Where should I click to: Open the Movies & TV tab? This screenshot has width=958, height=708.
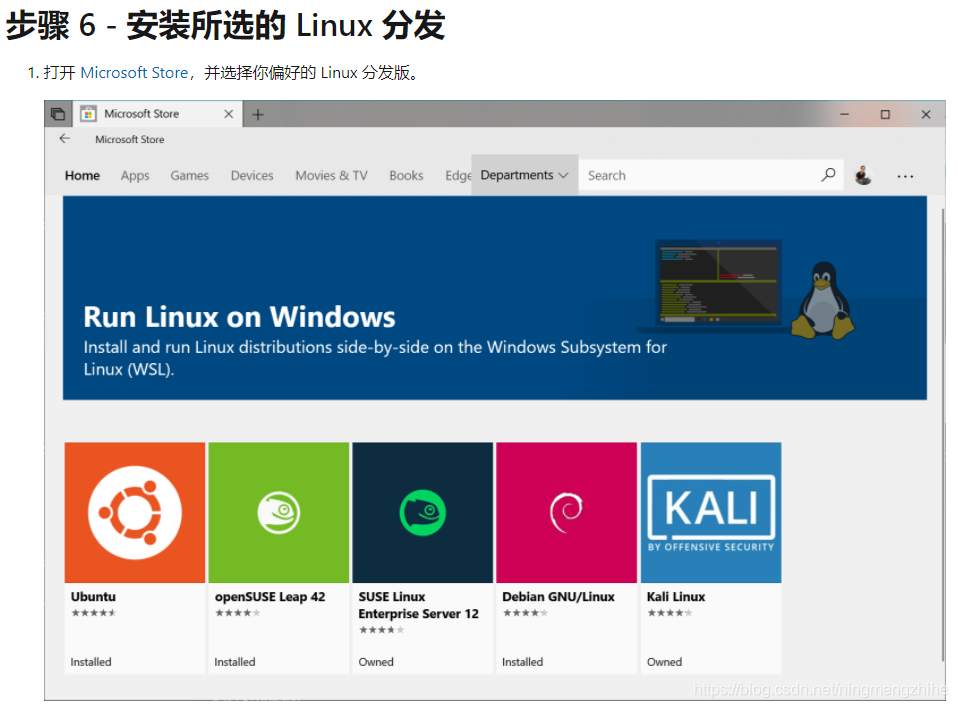331,175
